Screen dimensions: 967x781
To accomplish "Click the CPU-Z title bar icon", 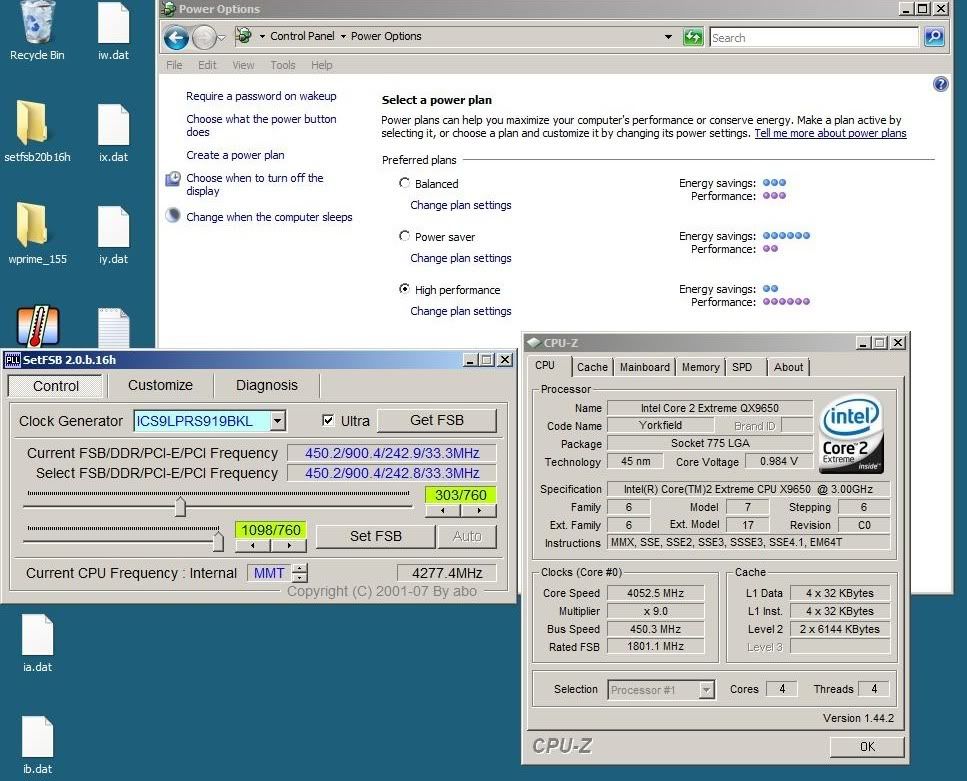I will [534, 342].
